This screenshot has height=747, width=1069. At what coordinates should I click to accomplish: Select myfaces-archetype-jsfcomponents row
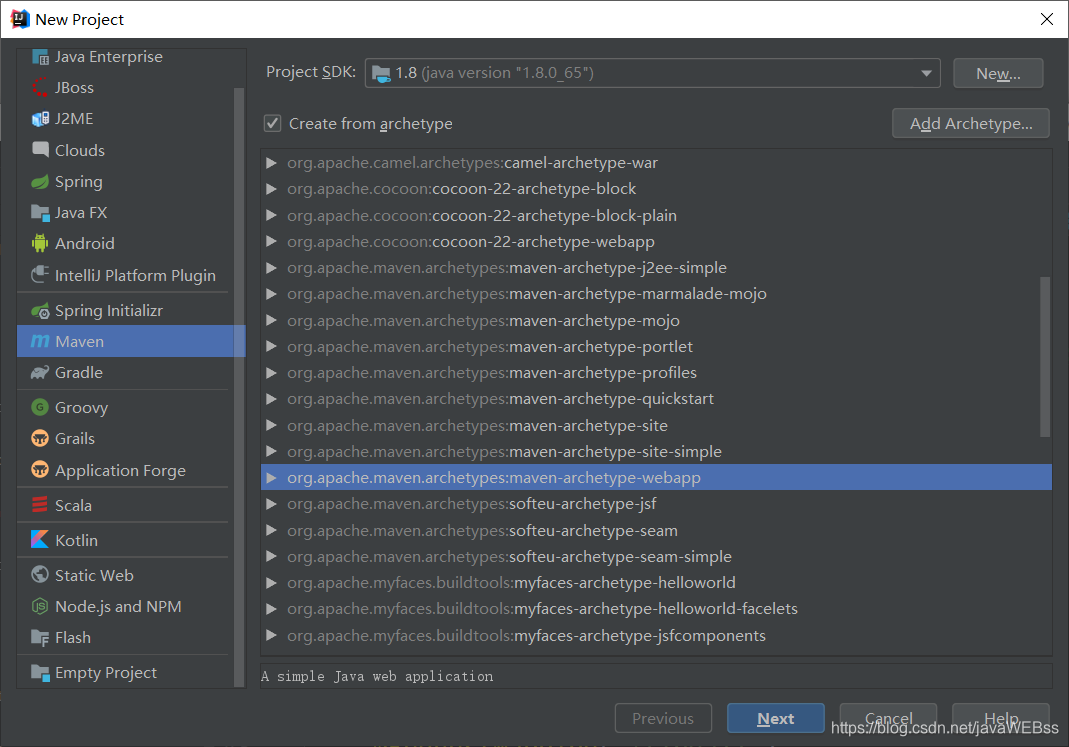click(x=656, y=635)
